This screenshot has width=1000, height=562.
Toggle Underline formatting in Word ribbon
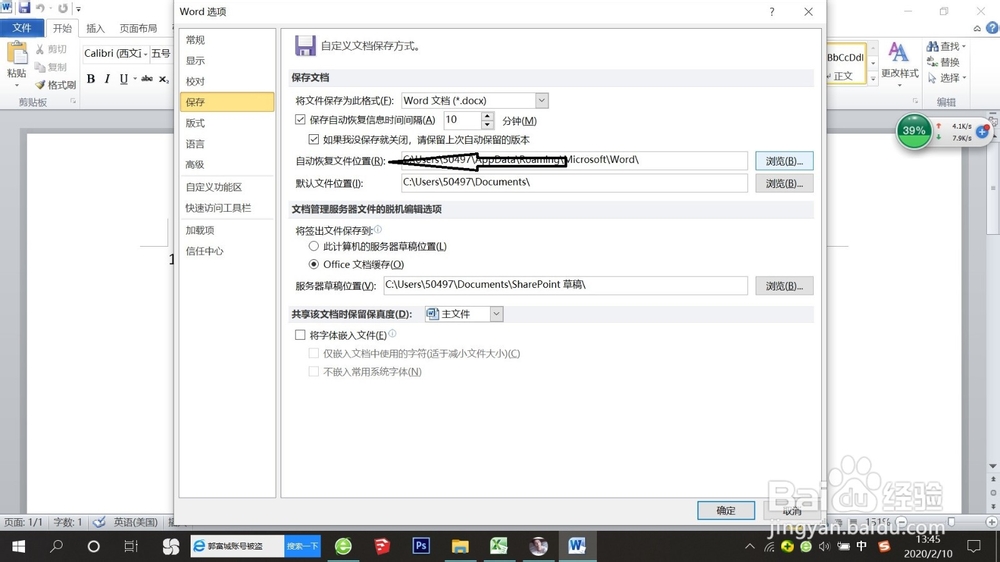[x=124, y=78]
